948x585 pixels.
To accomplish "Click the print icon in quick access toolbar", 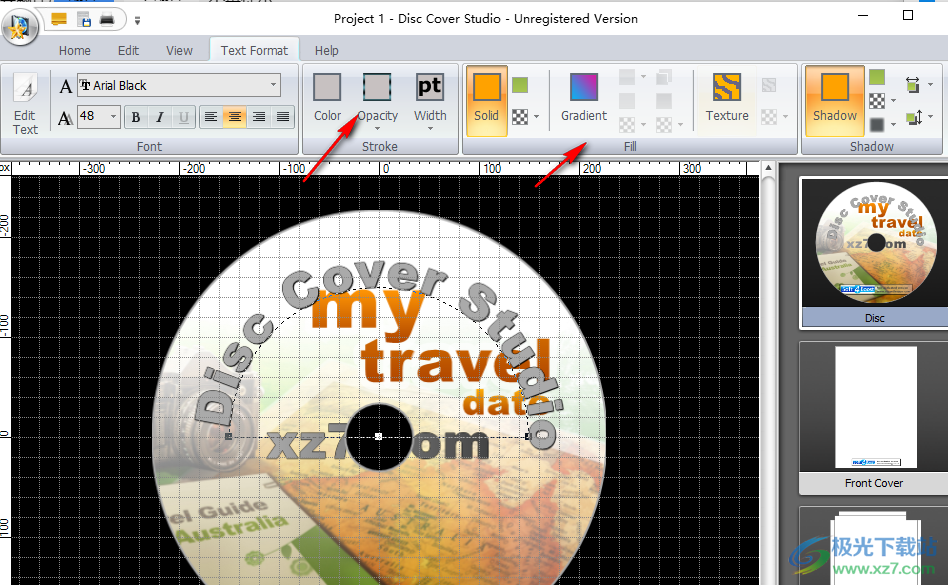I will (x=107, y=19).
